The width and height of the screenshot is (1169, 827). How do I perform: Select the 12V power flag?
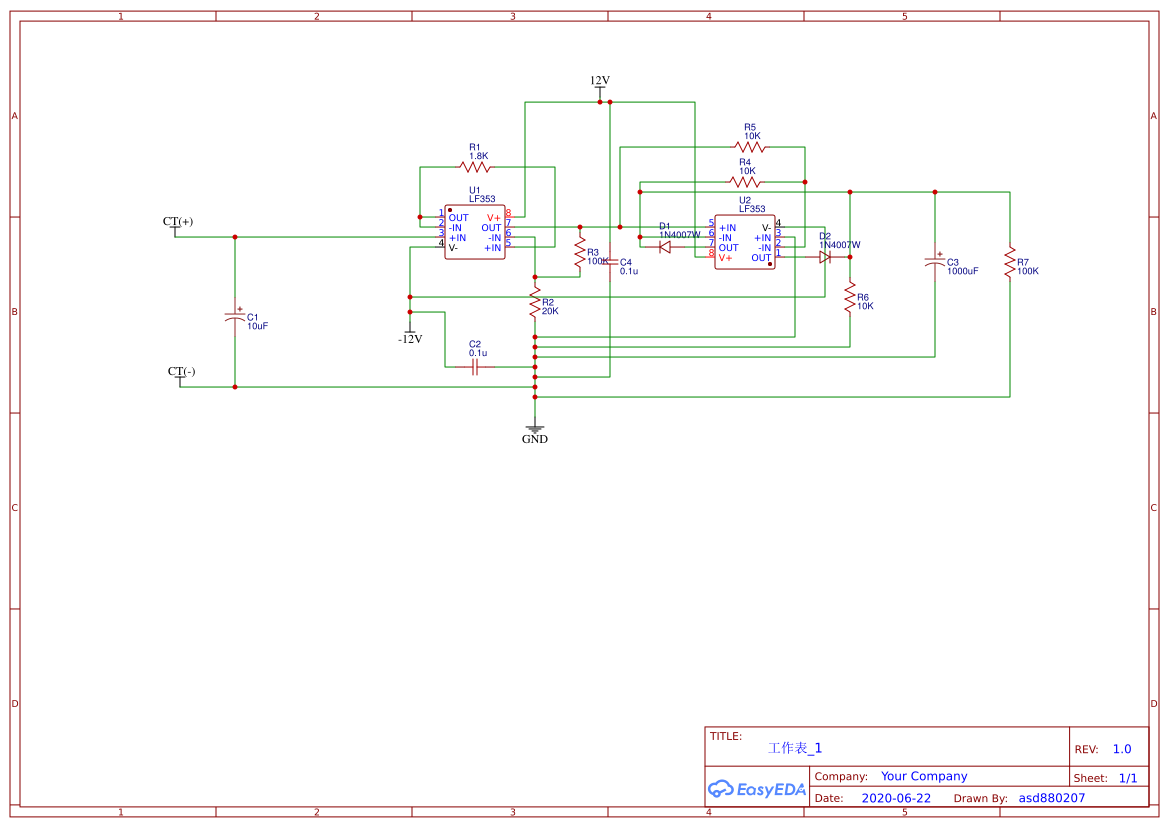pos(599,85)
